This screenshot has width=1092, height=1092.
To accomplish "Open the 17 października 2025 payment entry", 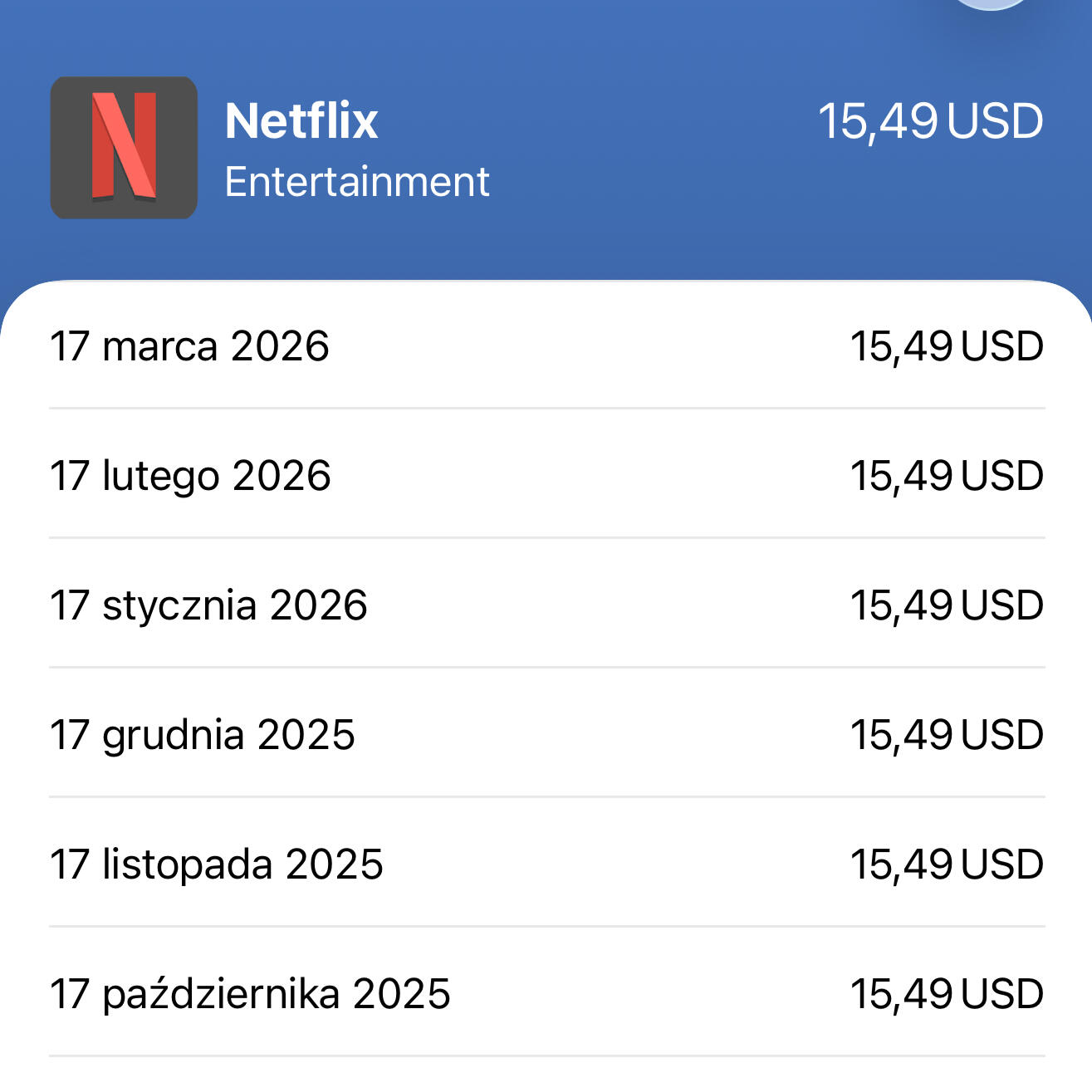I will pos(250,994).
